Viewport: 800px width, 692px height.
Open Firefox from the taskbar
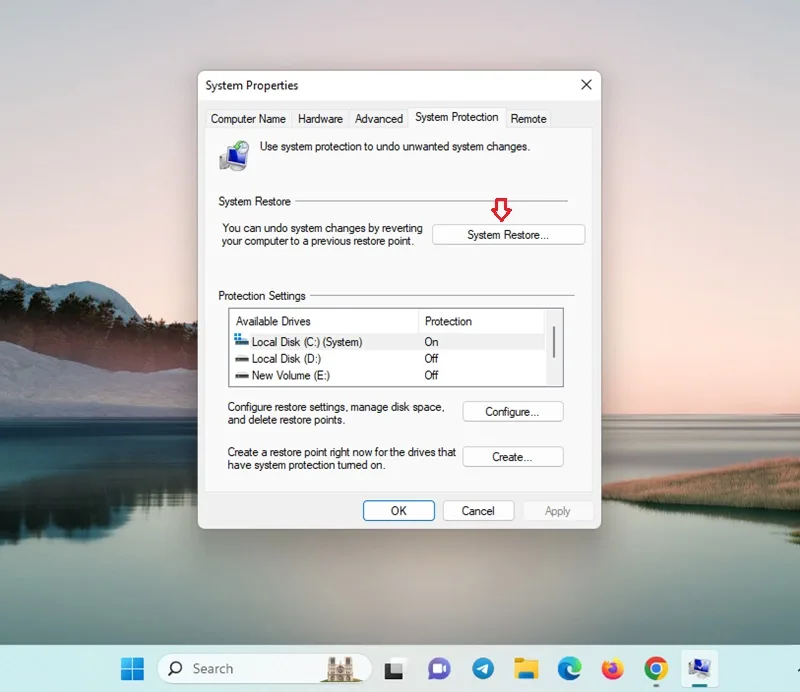(x=612, y=669)
